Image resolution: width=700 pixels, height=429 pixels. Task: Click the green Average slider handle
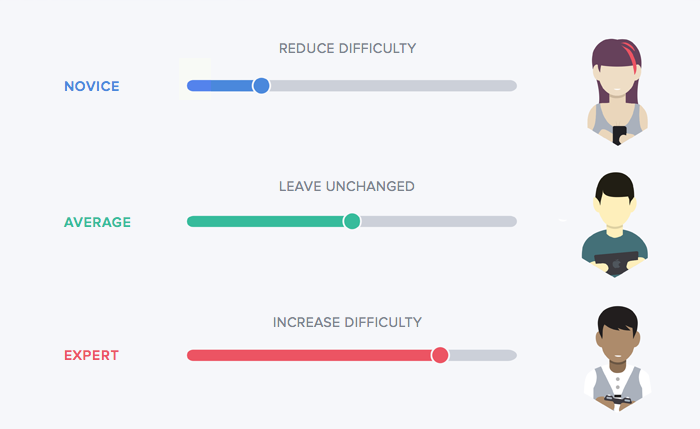pos(352,221)
